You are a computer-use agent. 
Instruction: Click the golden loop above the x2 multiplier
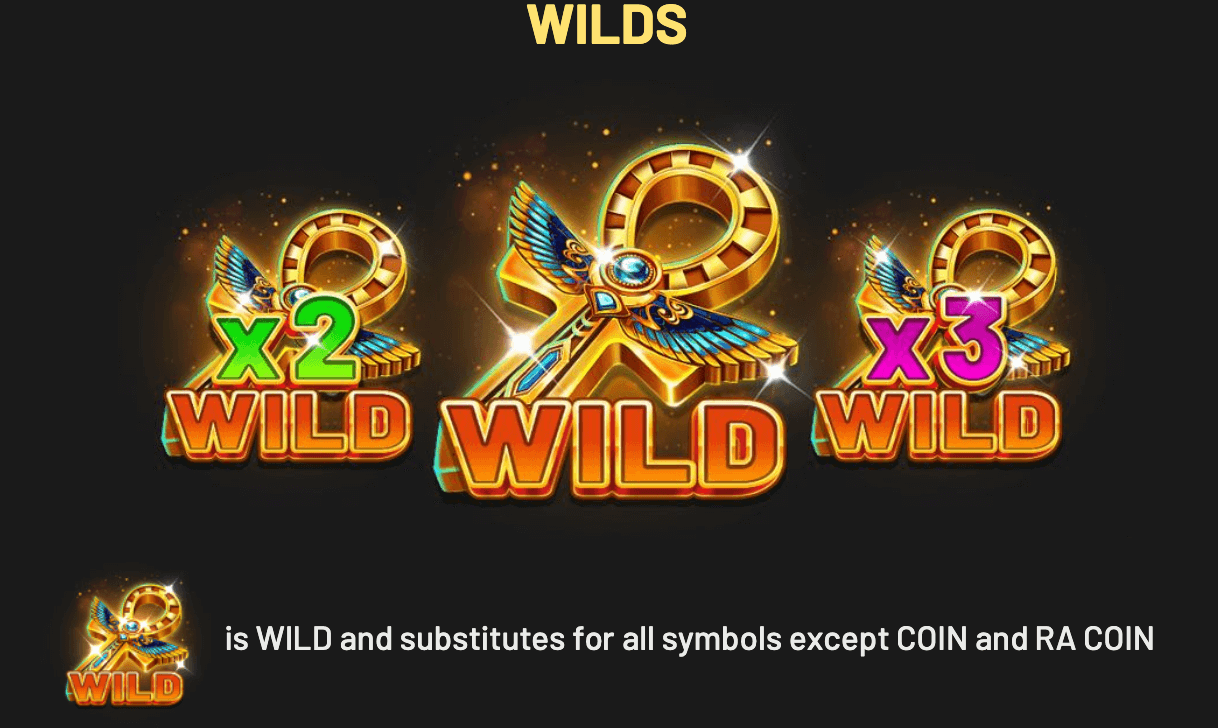(x=344, y=261)
